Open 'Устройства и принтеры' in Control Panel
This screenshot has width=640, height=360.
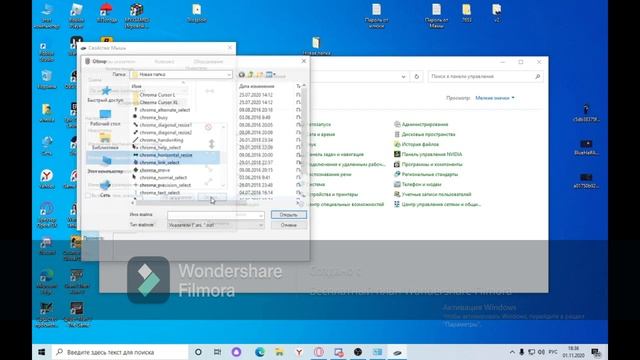(x=333, y=194)
